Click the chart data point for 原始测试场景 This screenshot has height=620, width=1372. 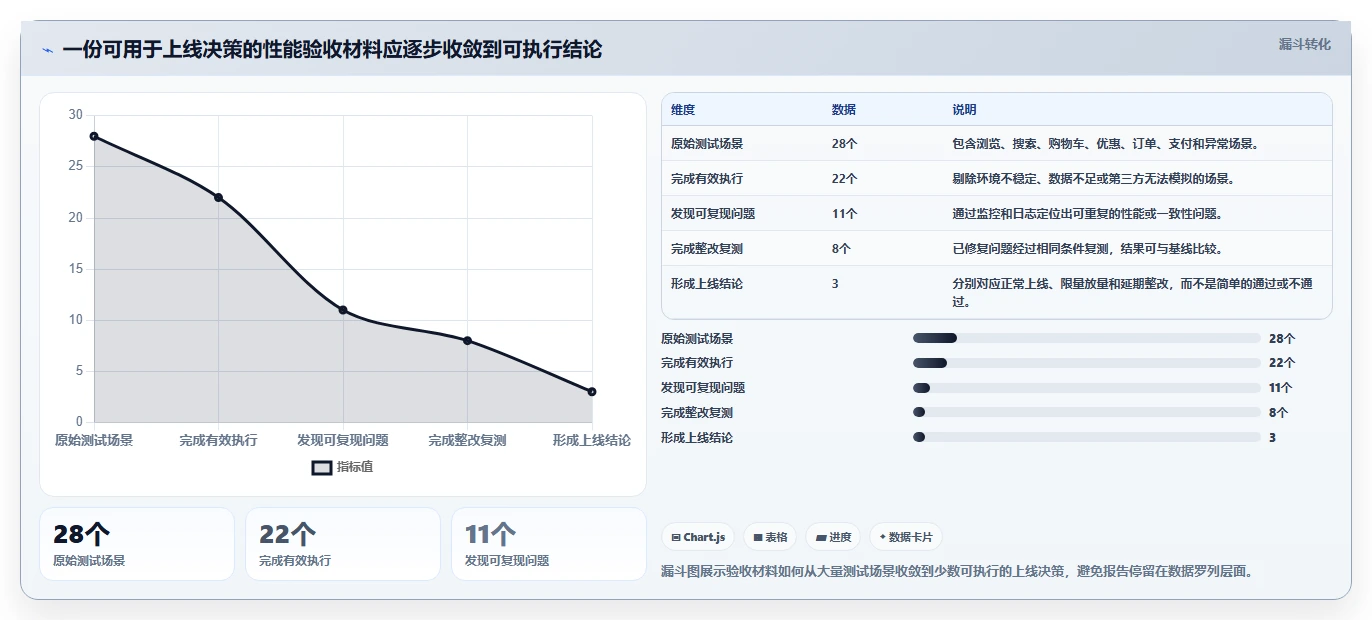pos(94,136)
